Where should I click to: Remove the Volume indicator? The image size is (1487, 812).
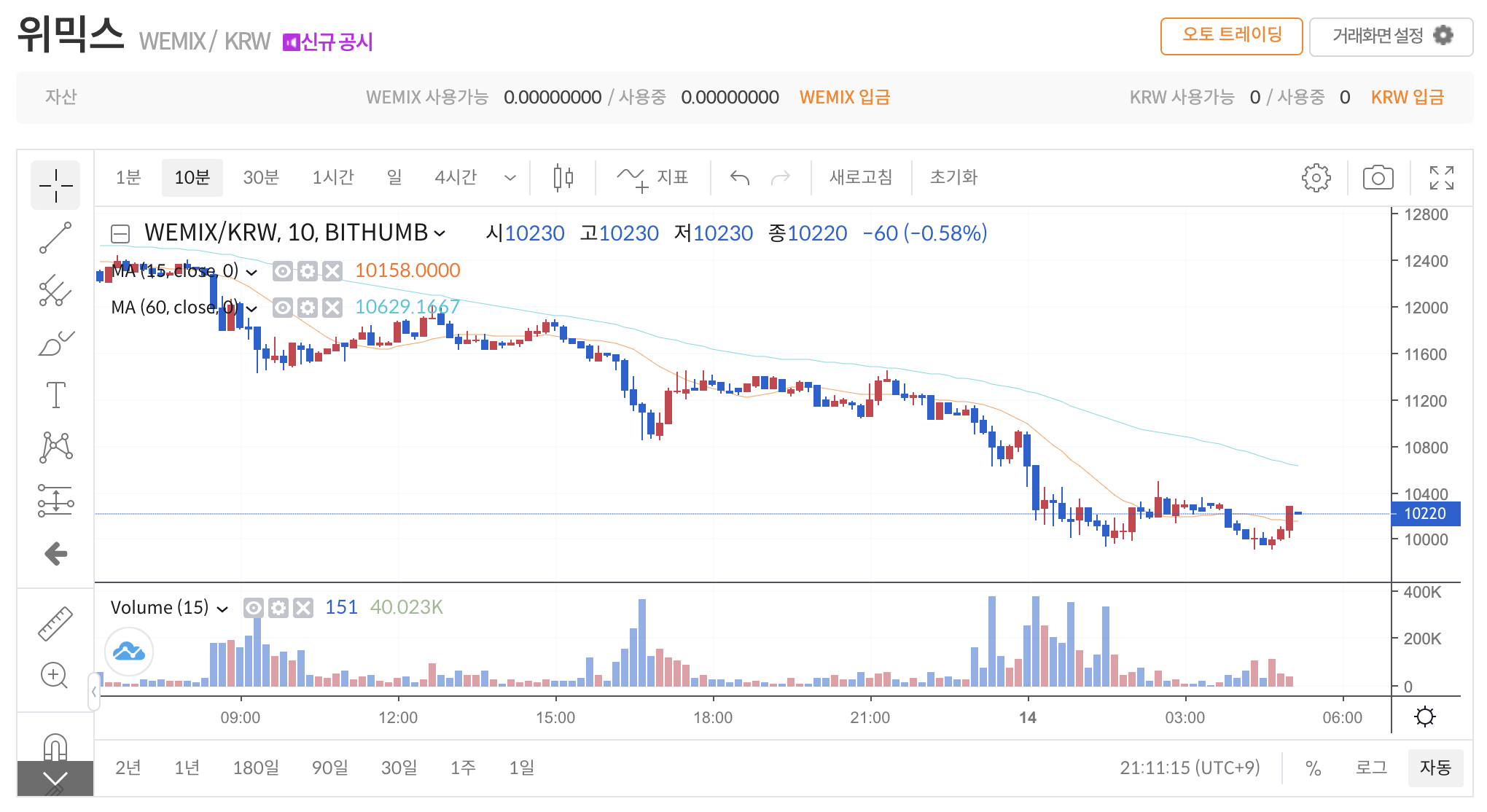coord(303,608)
